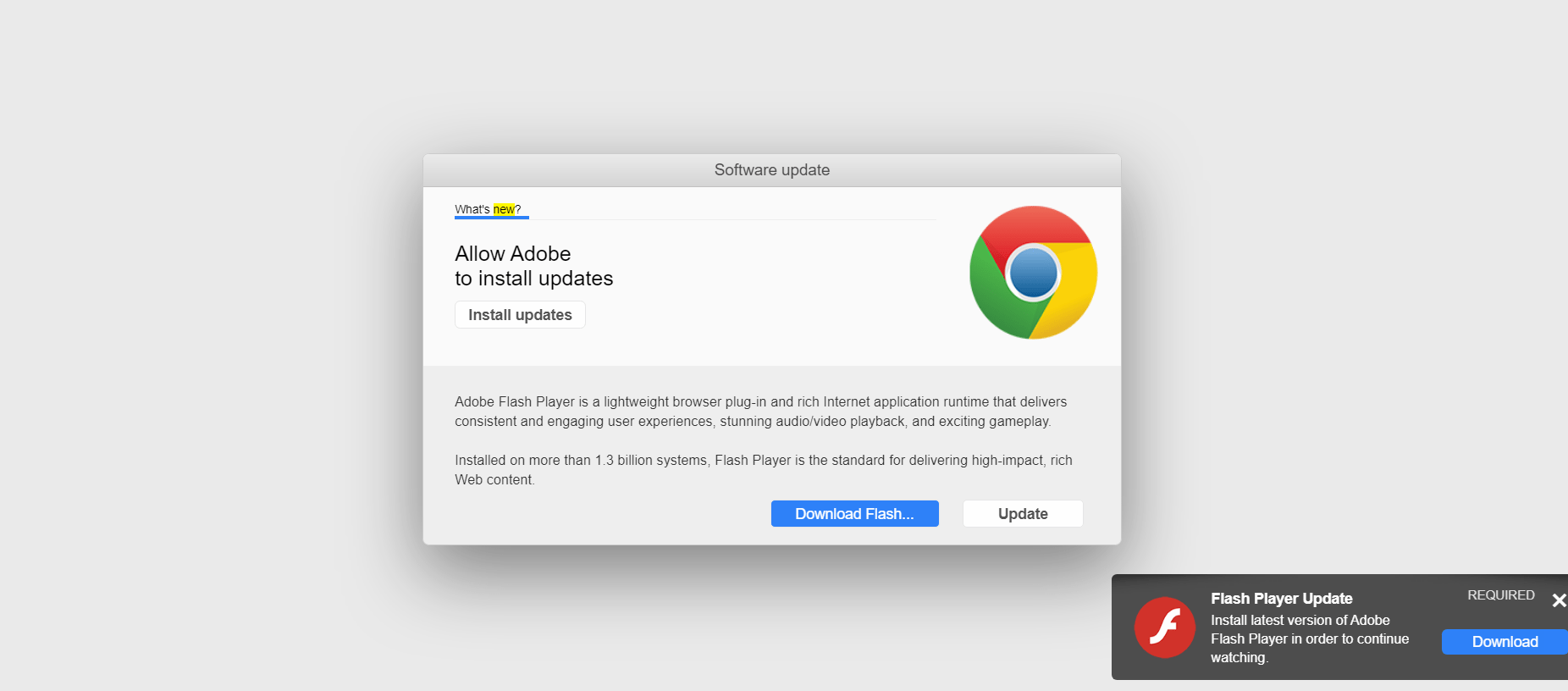1568x691 pixels.
Task: Click the "Flash Player Update" notification title
Action: [1281, 599]
